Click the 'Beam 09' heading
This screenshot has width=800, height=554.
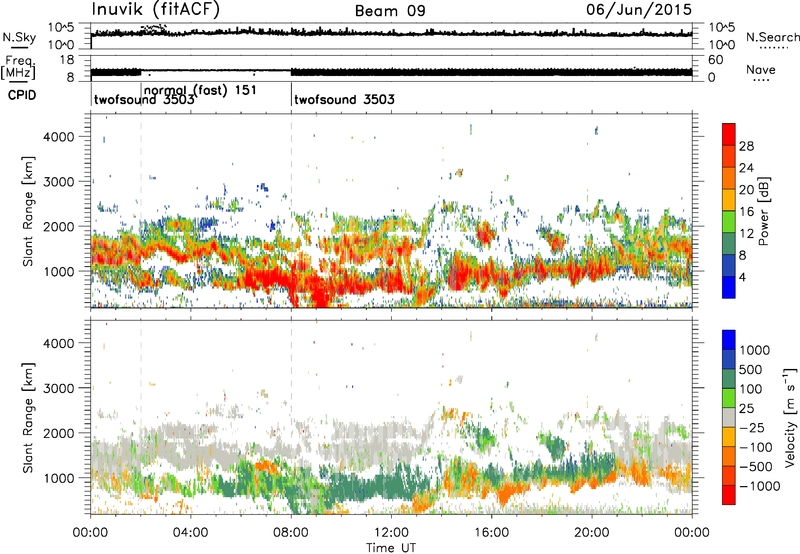390,11
